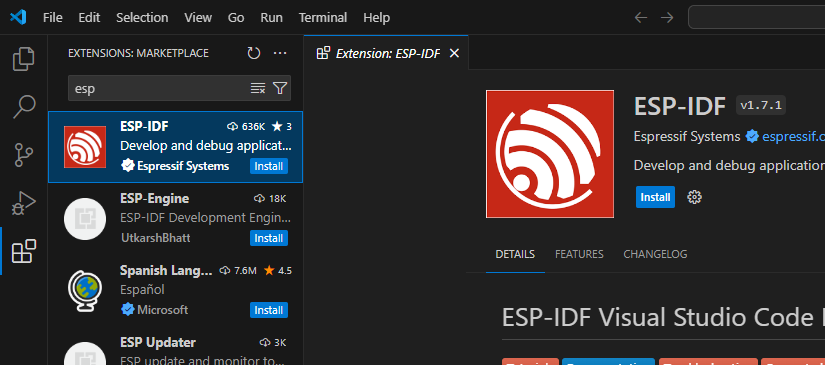Image resolution: width=825 pixels, height=365 pixels.
Task: Open the Search view in activity bar
Action: pyautogui.click(x=24, y=107)
